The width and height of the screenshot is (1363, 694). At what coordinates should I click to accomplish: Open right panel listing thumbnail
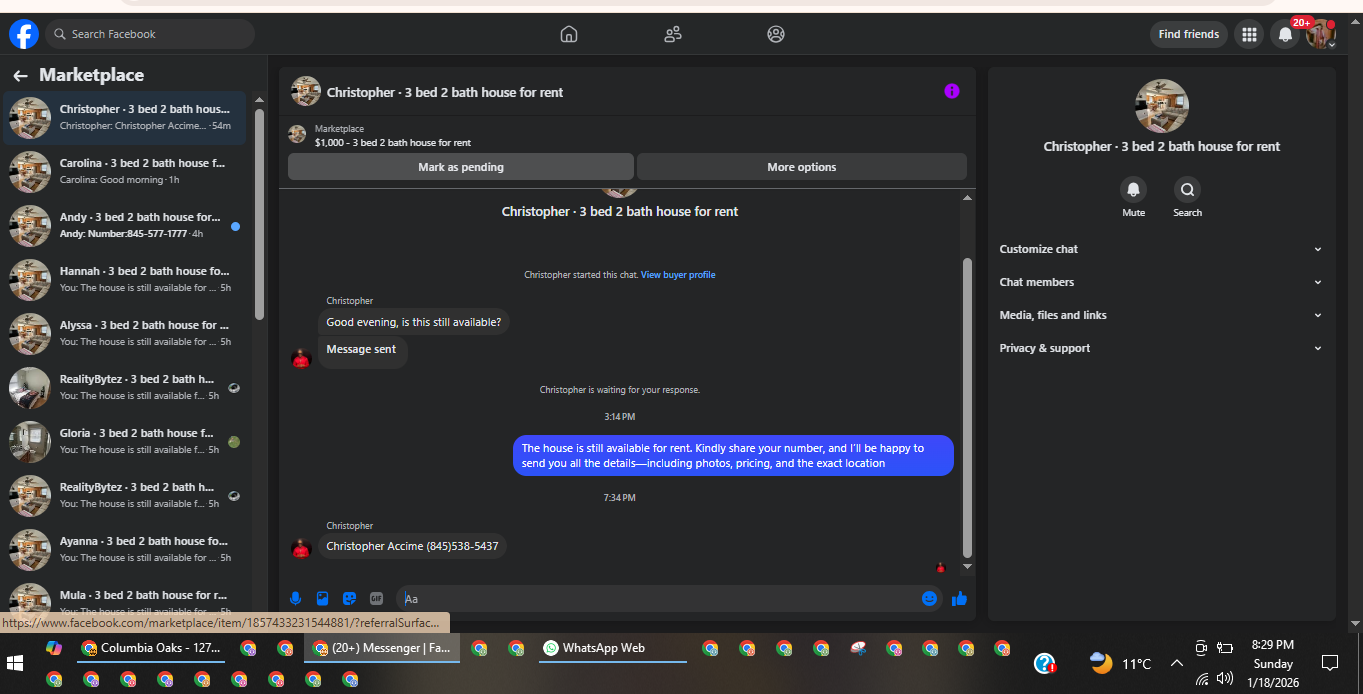[1162, 106]
